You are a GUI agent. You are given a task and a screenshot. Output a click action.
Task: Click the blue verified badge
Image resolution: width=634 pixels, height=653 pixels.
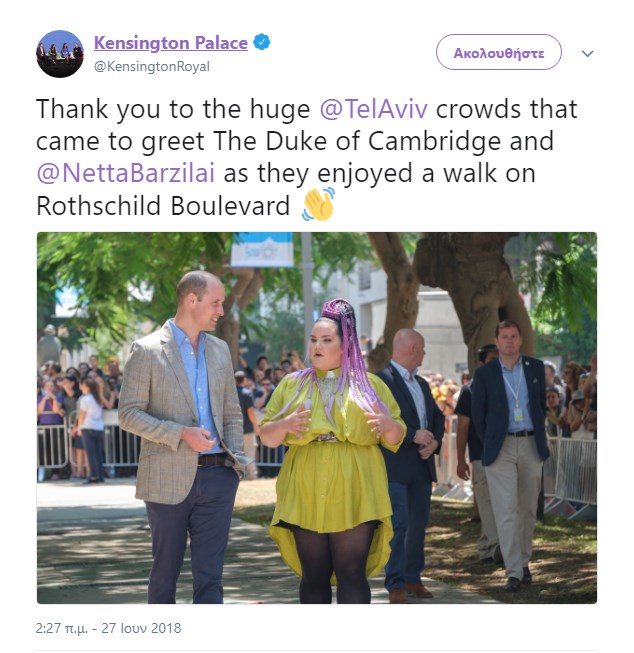click(262, 42)
